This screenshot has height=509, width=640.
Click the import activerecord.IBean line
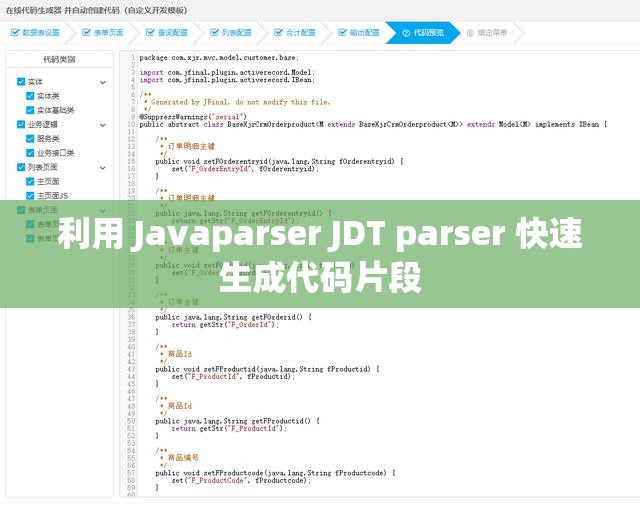click(227, 80)
